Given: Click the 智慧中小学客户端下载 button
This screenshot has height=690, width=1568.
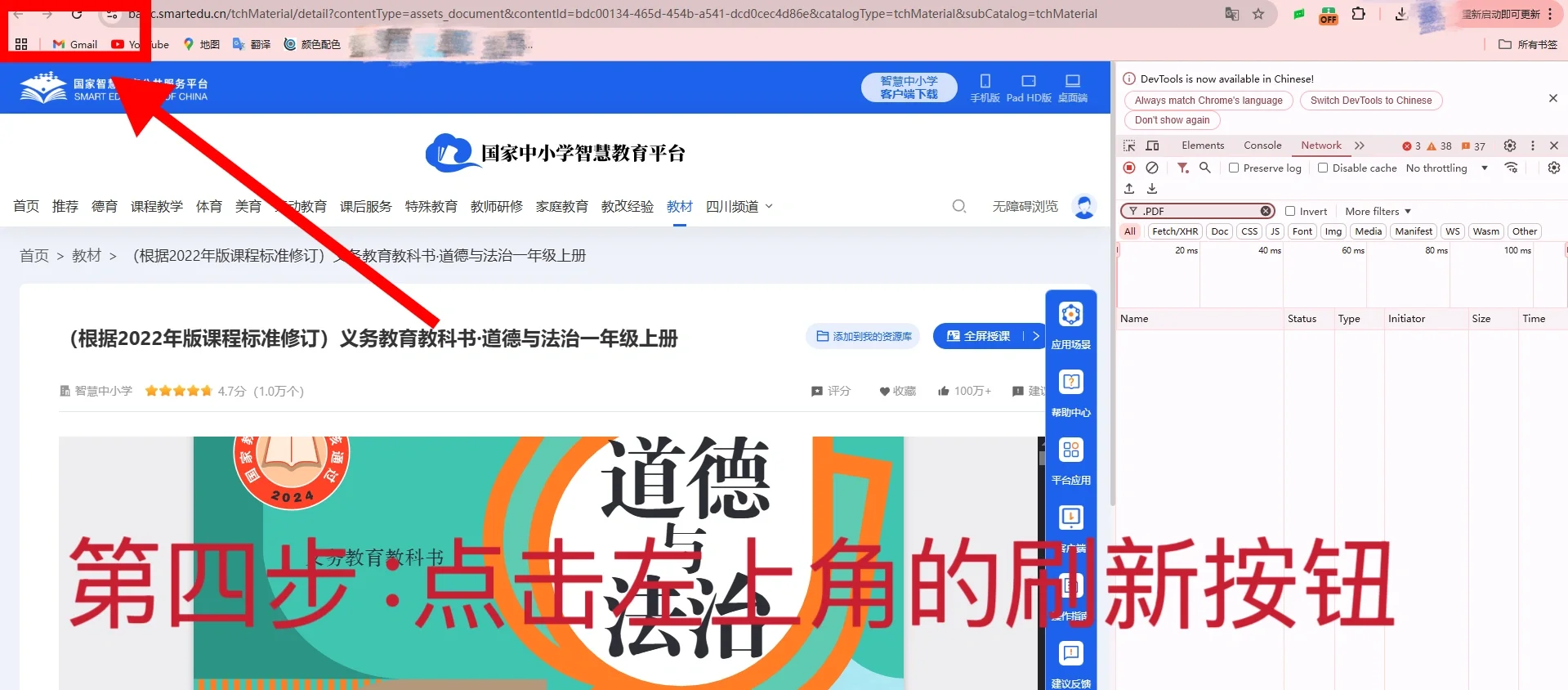Looking at the screenshot, I should coord(909,87).
